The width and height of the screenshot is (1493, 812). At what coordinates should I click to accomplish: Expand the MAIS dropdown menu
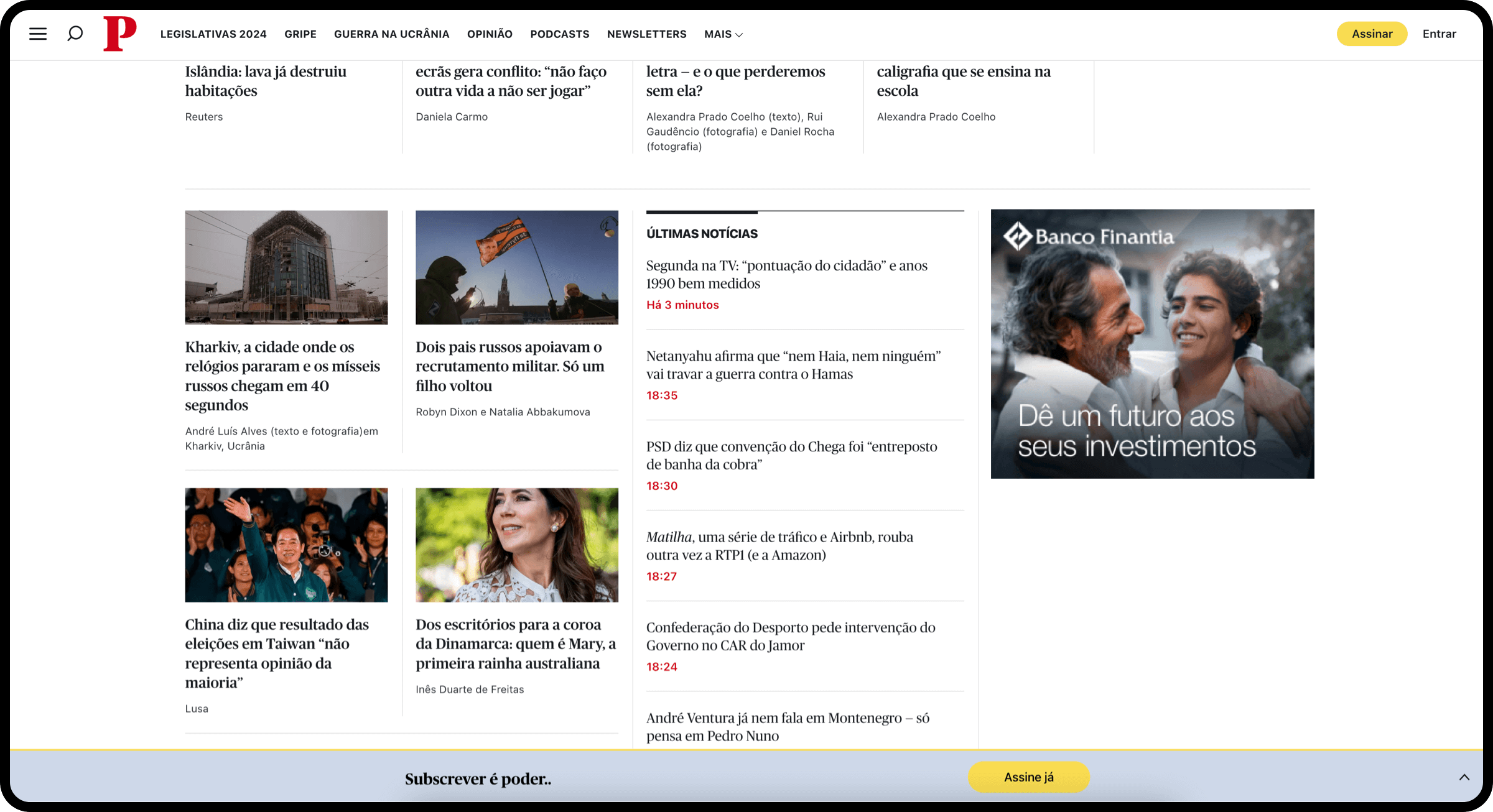click(x=723, y=34)
